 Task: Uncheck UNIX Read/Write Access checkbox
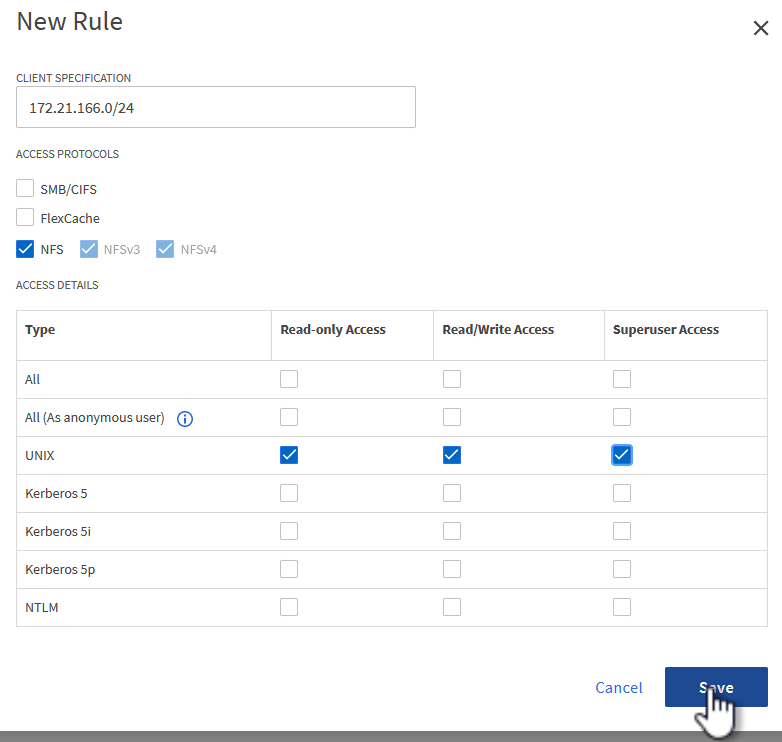(x=452, y=455)
